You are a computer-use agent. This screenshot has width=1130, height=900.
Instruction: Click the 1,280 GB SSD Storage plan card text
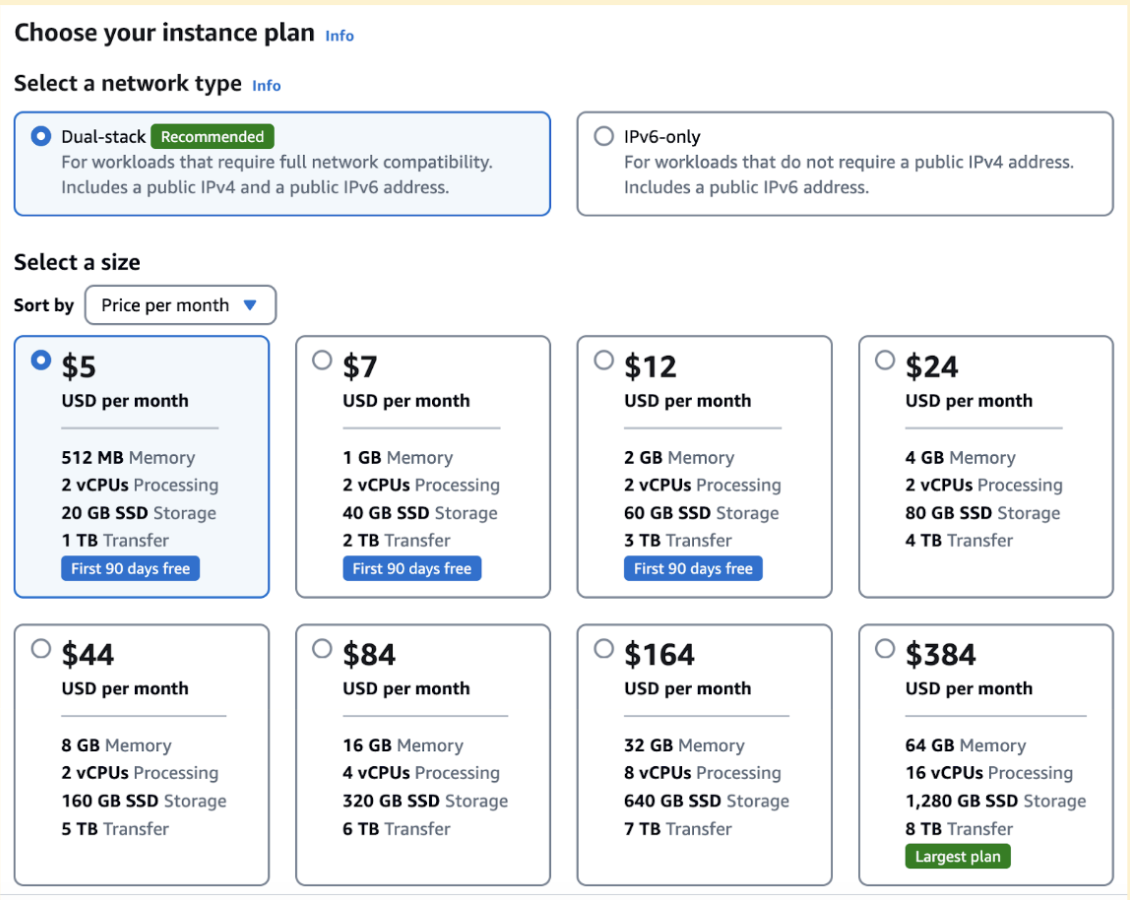click(x=995, y=801)
